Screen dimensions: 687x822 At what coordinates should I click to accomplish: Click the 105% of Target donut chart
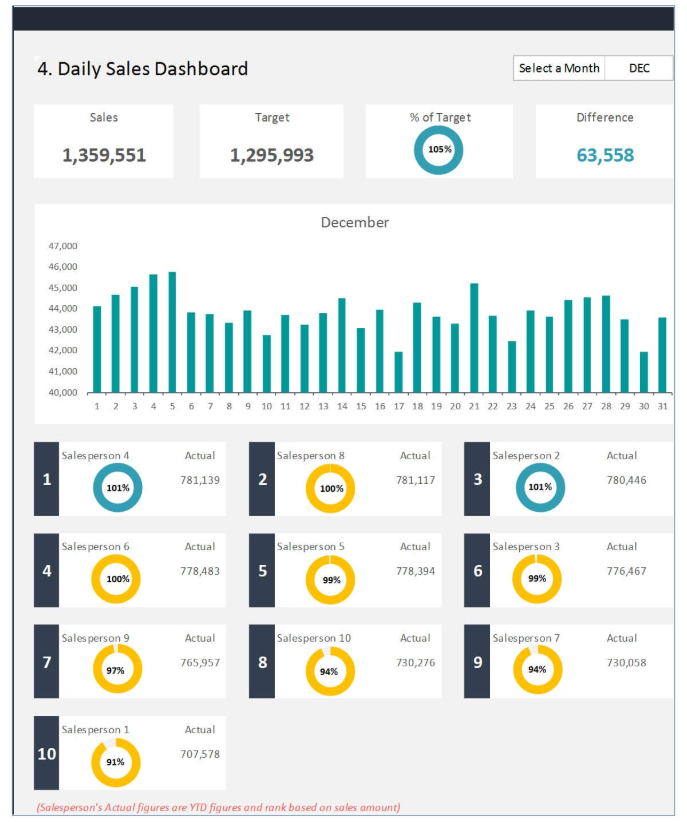[439, 150]
